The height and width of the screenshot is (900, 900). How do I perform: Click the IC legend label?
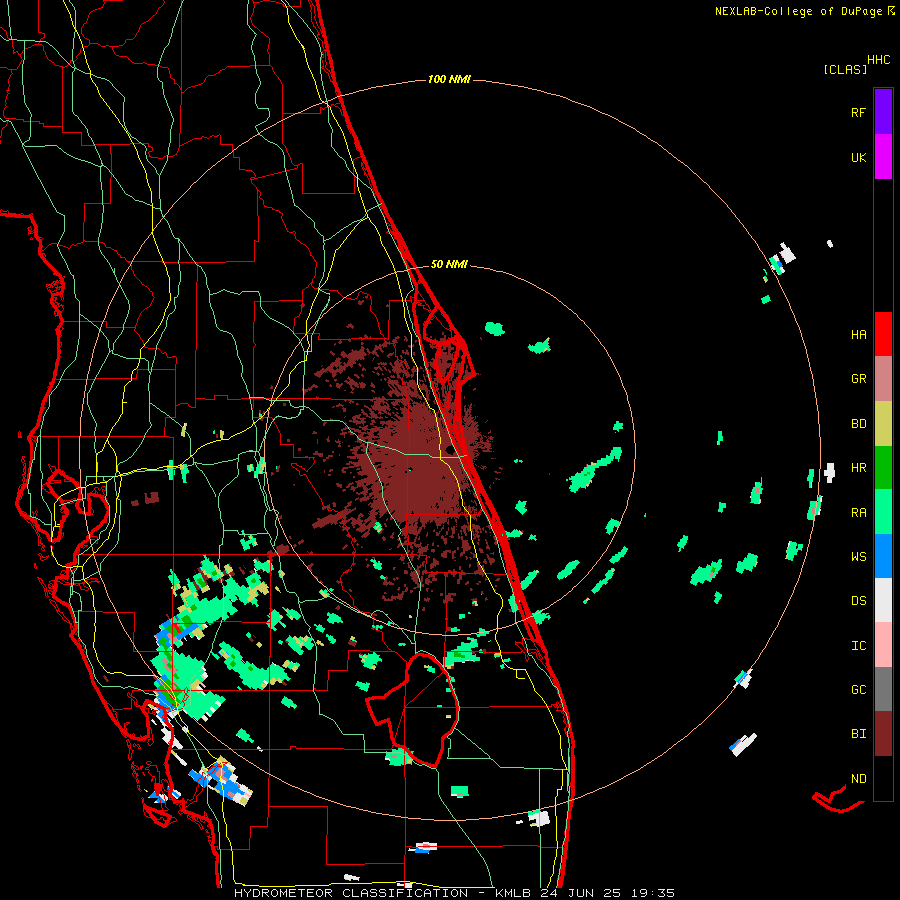click(x=858, y=646)
